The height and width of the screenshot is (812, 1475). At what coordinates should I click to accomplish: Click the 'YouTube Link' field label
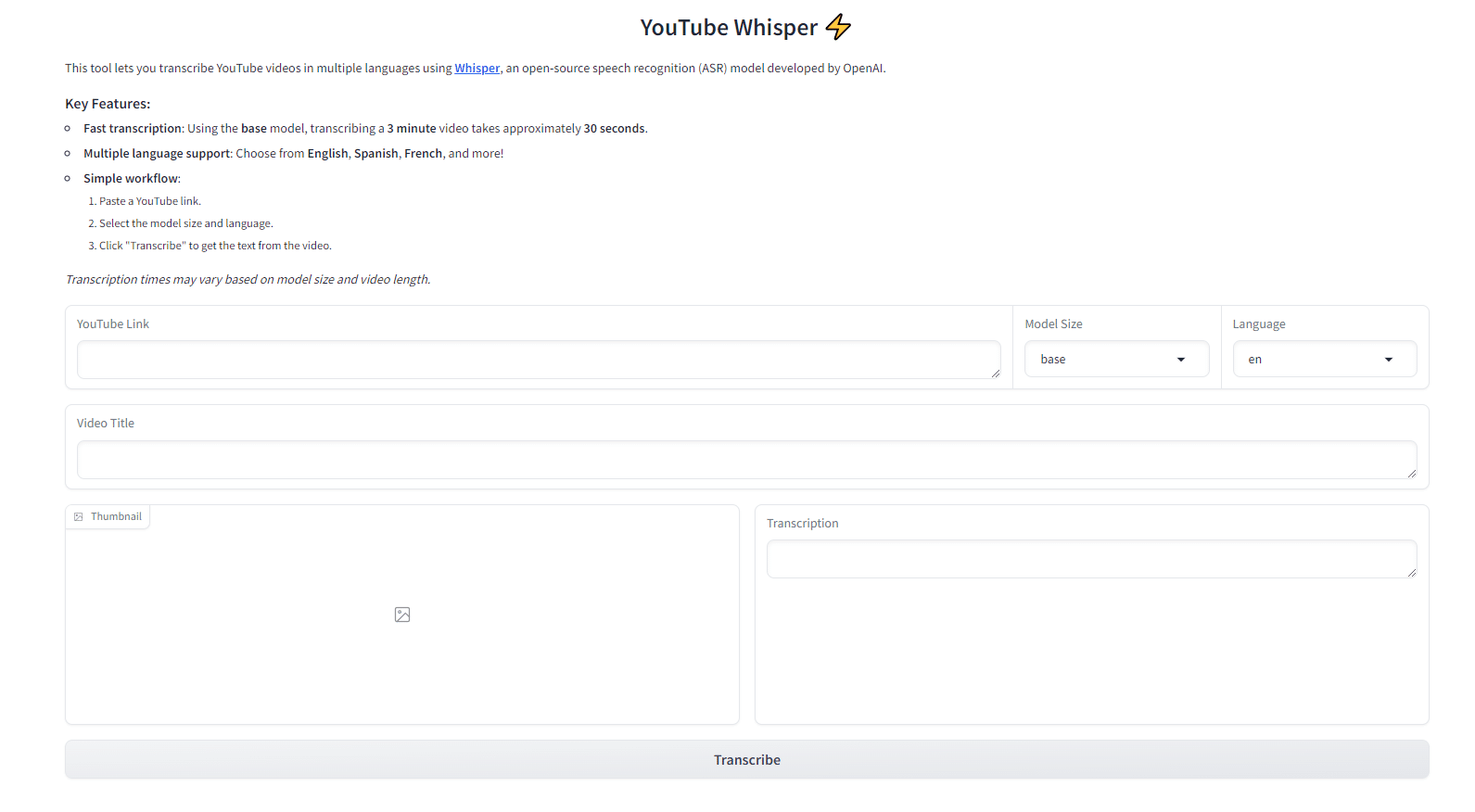tap(113, 324)
